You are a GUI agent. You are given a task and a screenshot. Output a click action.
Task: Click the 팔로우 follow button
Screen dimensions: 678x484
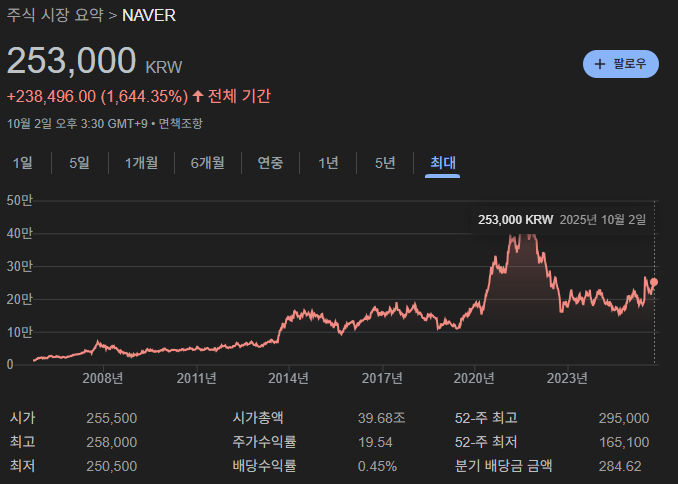620,64
